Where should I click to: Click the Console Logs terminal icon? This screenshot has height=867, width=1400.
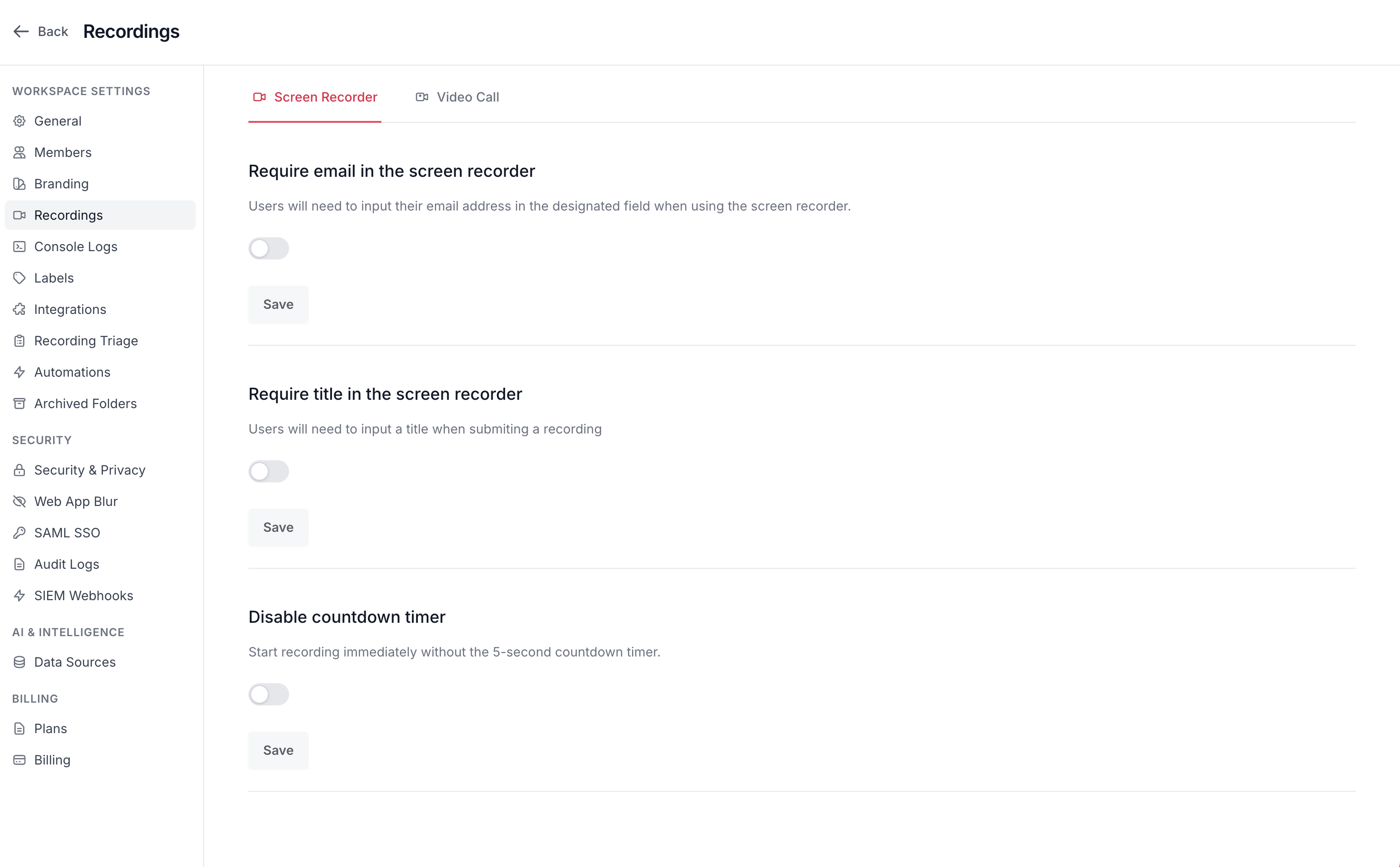point(19,247)
